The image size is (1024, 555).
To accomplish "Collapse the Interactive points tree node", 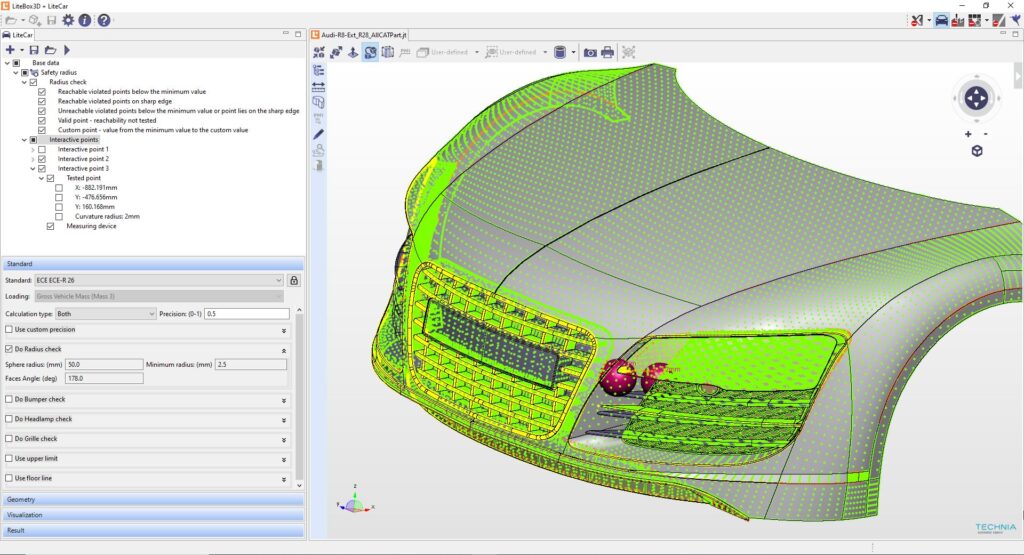I will tap(24, 140).
